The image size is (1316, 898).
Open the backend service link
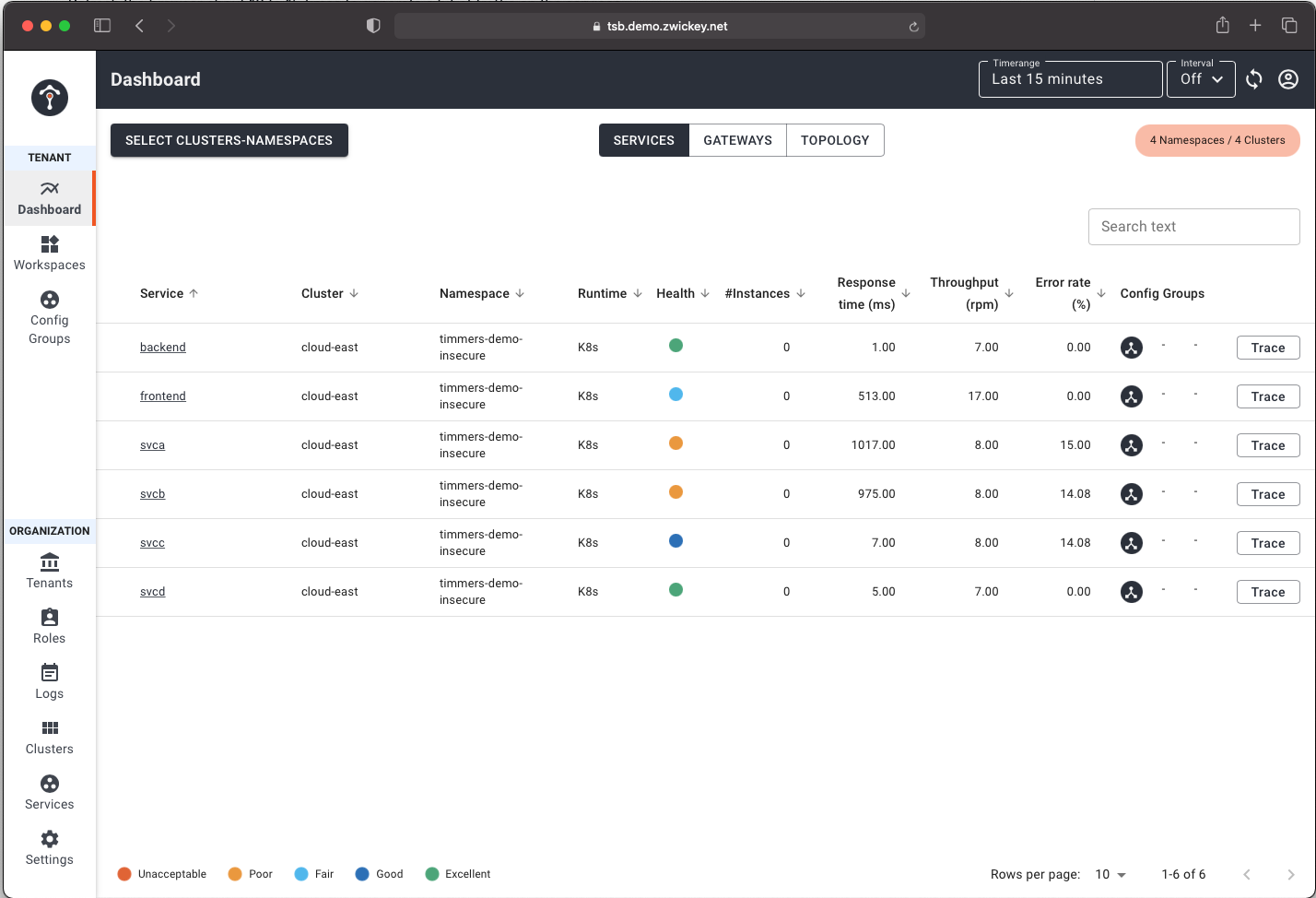163,348
